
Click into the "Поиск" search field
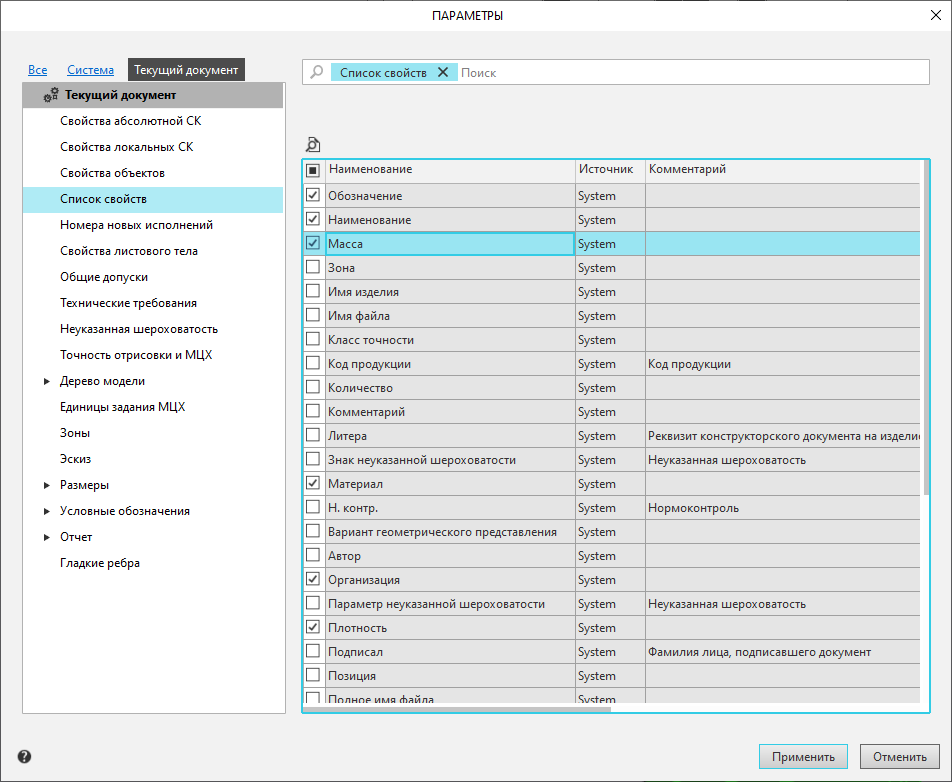690,72
